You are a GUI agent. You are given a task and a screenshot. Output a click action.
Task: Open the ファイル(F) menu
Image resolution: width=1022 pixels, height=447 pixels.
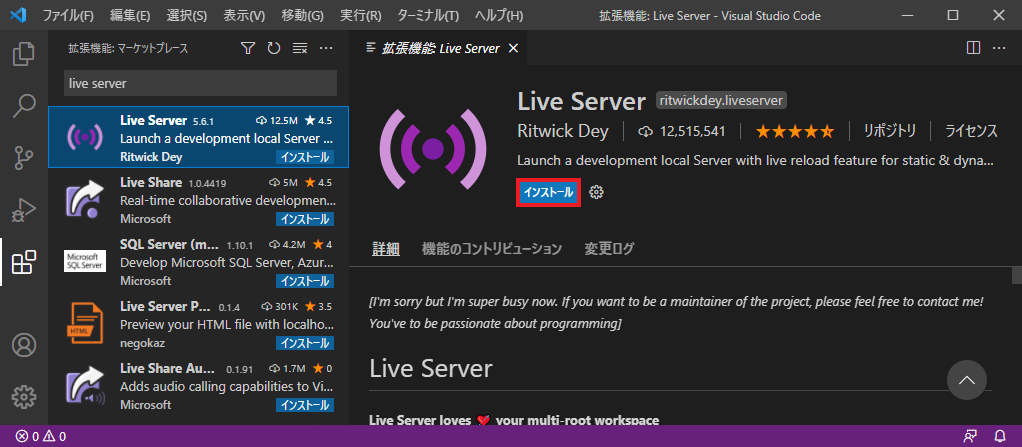[68, 15]
